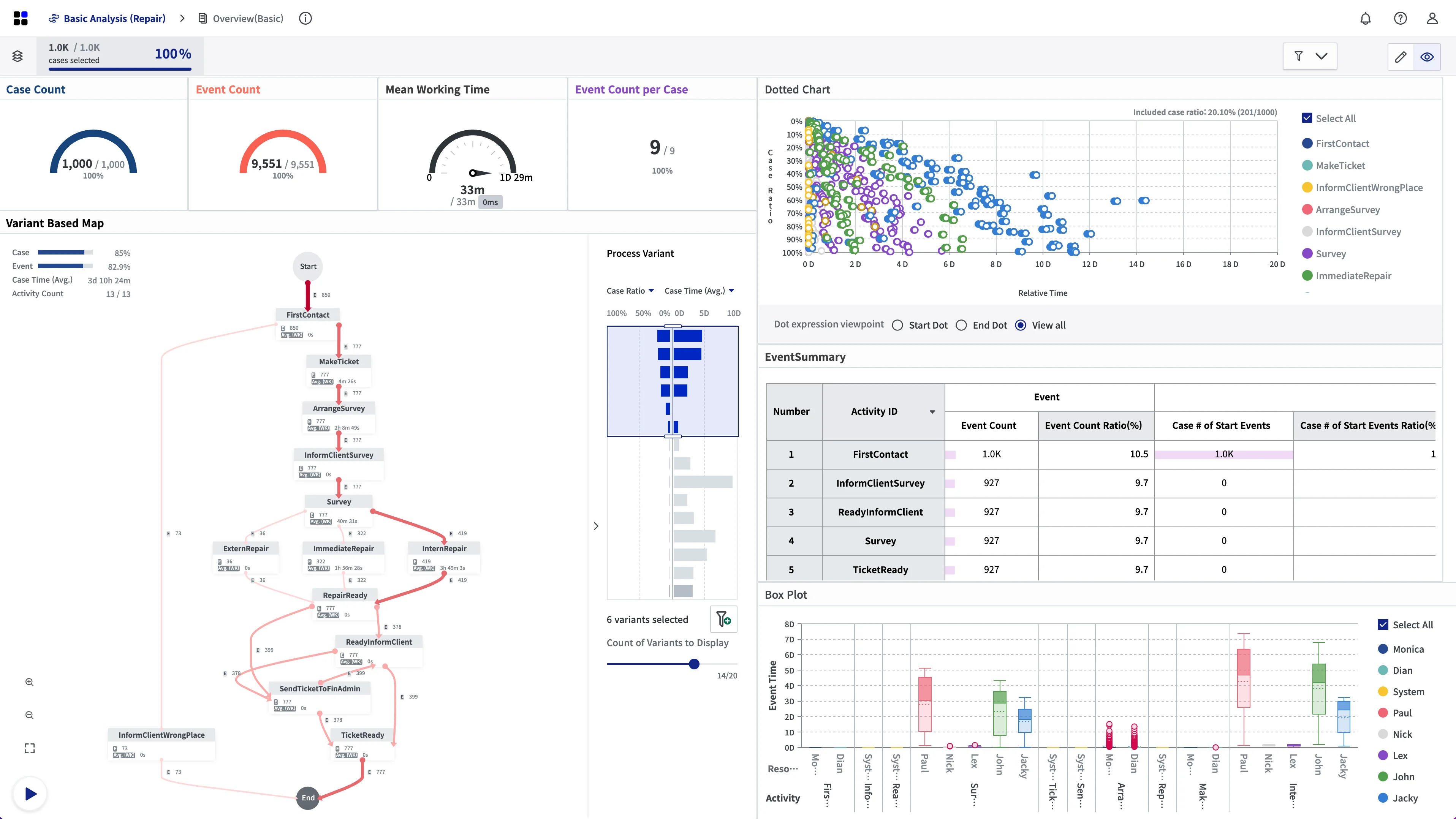
Task: Open the filter funnel icon near top right
Action: [x=1299, y=56]
